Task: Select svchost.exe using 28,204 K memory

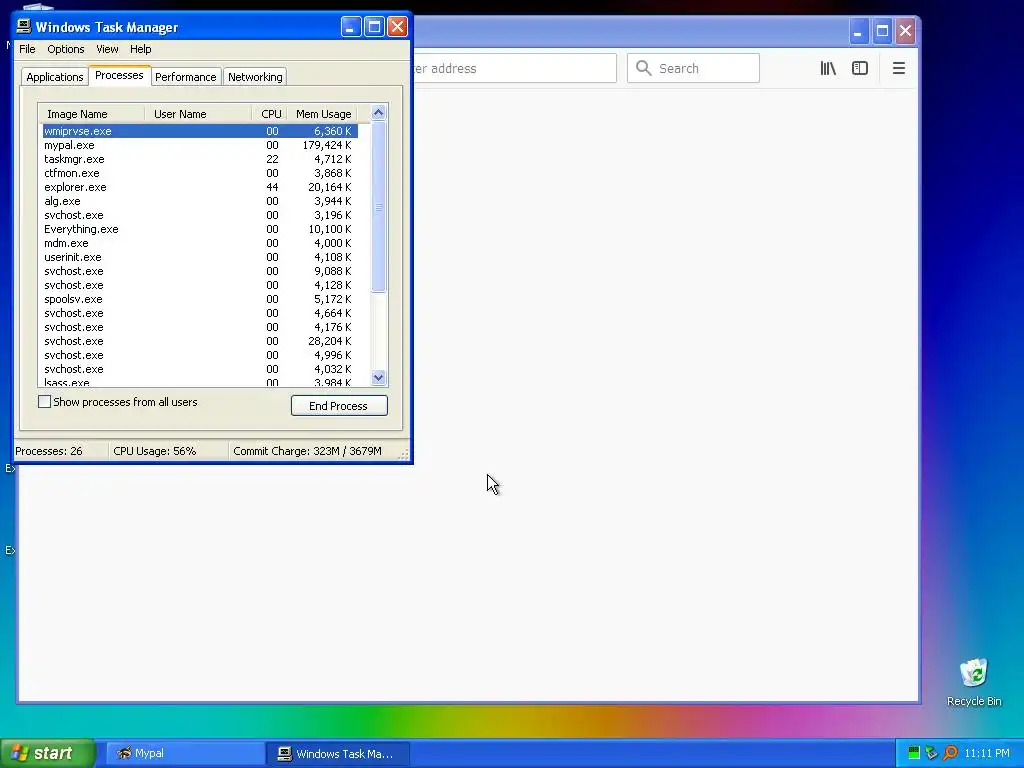Action: [x=199, y=341]
